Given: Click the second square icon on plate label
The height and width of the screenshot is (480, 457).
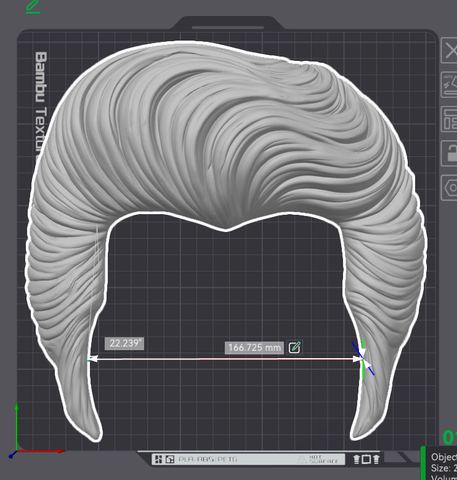Looking at the screenshot, I should pyautogui.click(x=170, y=459).
